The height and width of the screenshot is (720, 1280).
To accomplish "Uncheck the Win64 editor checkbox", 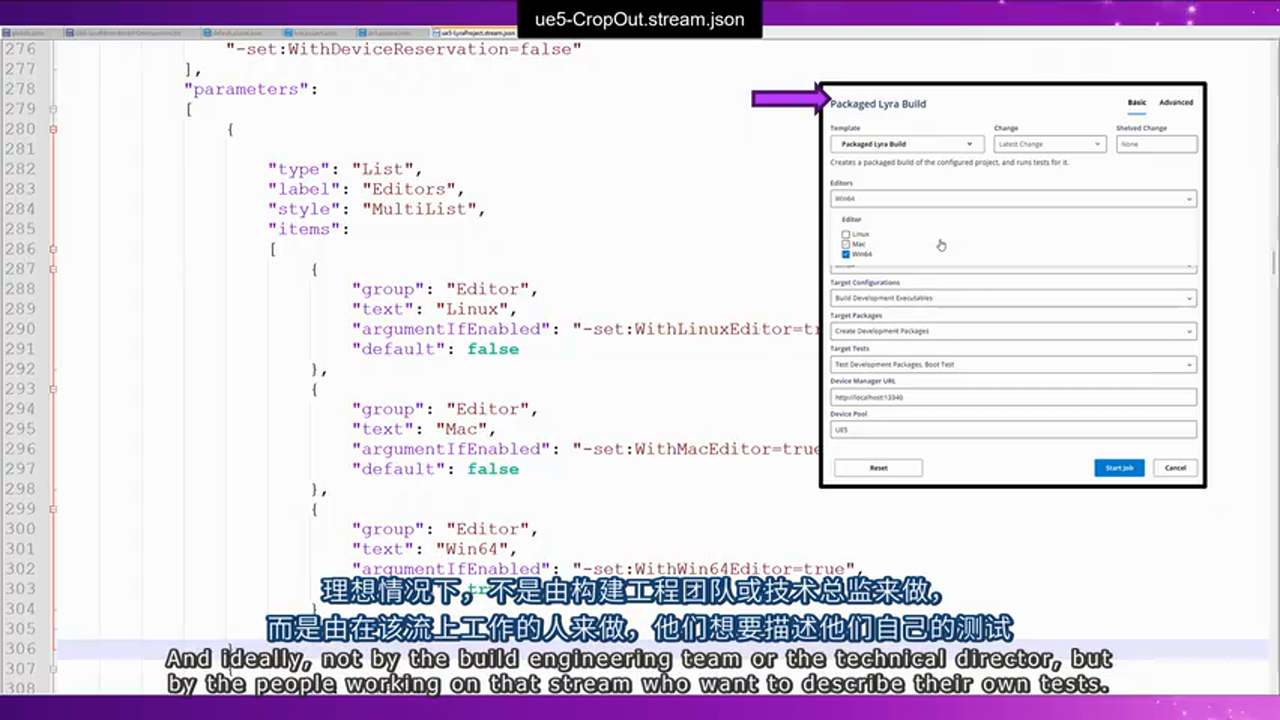I will click(846, 254).
